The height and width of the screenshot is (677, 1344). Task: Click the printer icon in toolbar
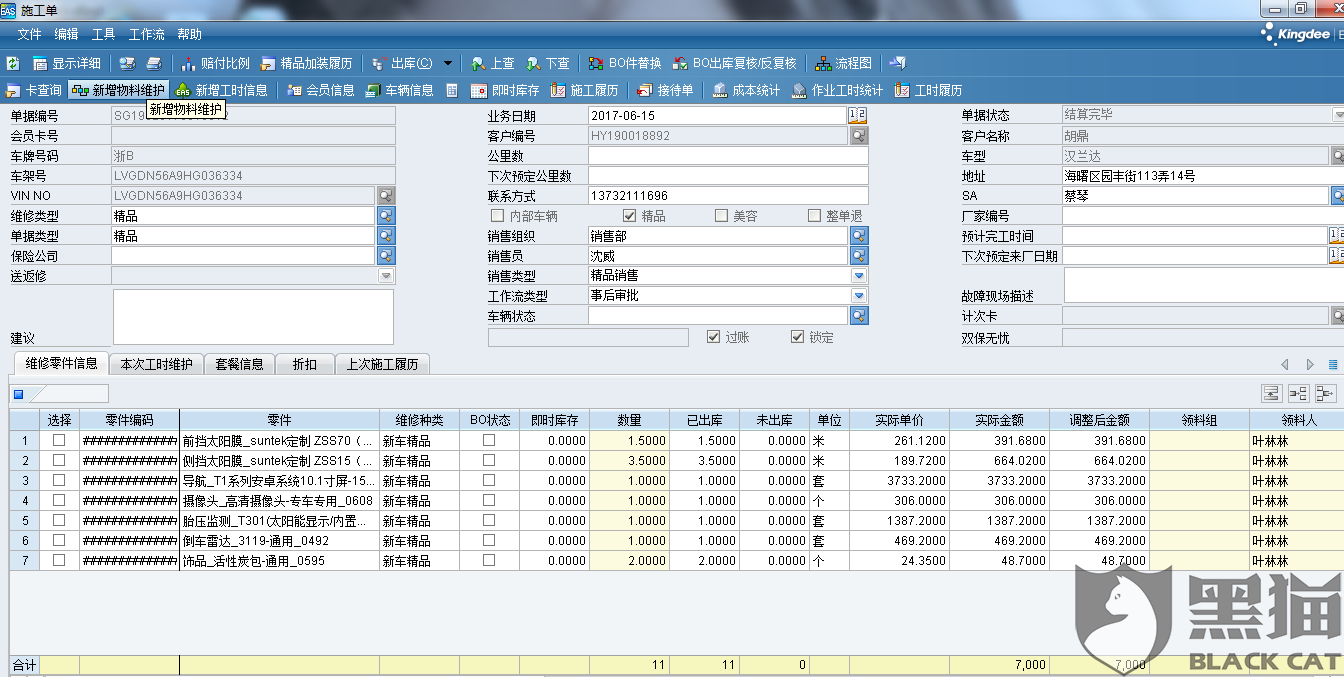[x=154, y=63]
